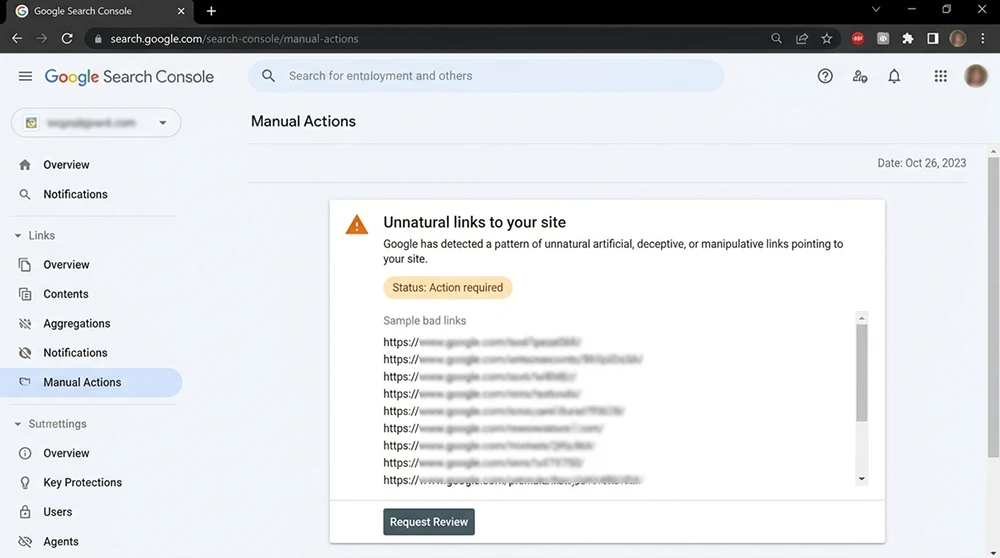Open a new browser tab

211,11
